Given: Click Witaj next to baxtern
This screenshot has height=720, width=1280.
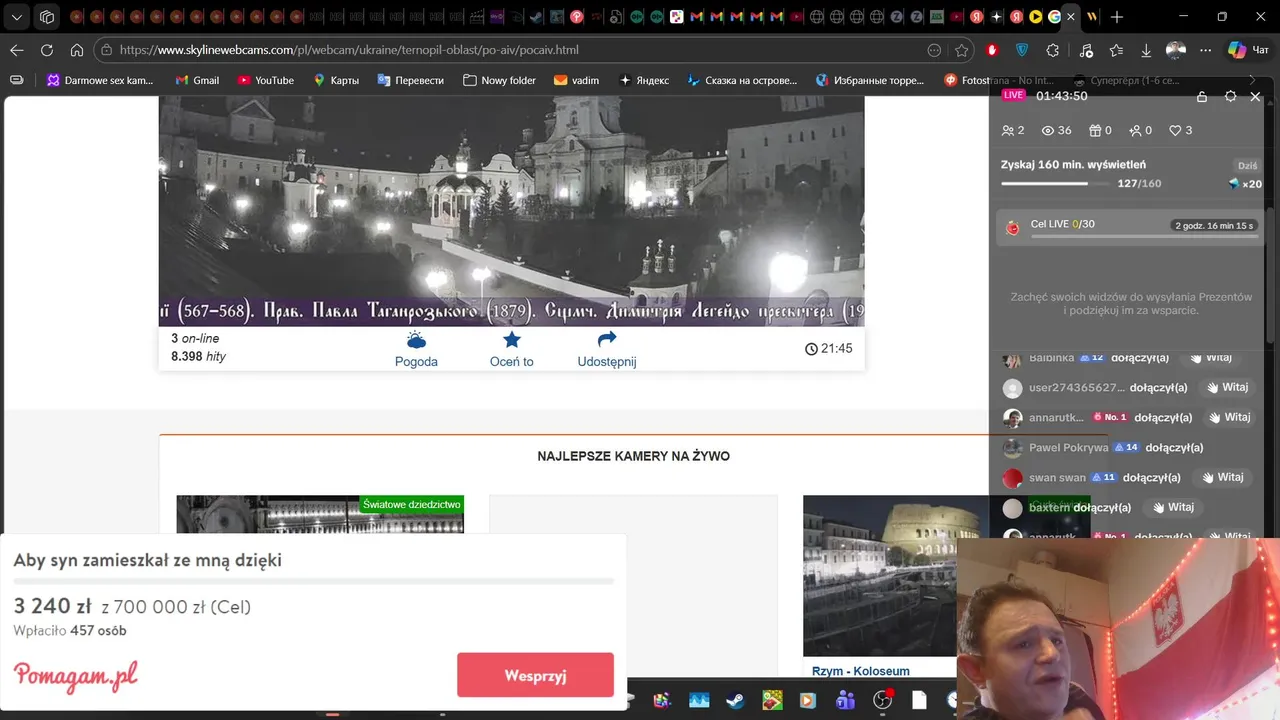Looking at the screenshot, I should tap(1172, 507).
